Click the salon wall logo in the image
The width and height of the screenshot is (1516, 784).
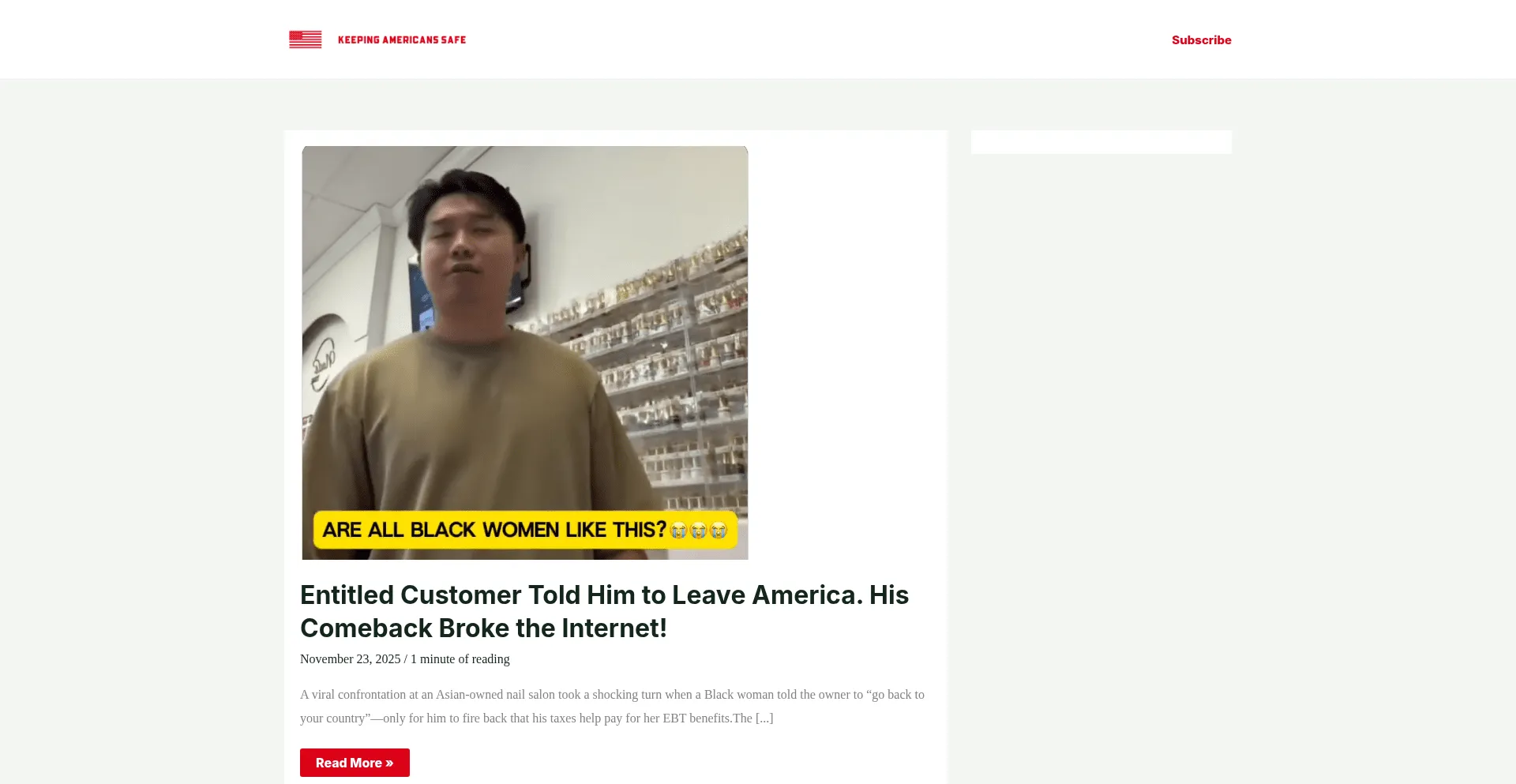[324, 365]
